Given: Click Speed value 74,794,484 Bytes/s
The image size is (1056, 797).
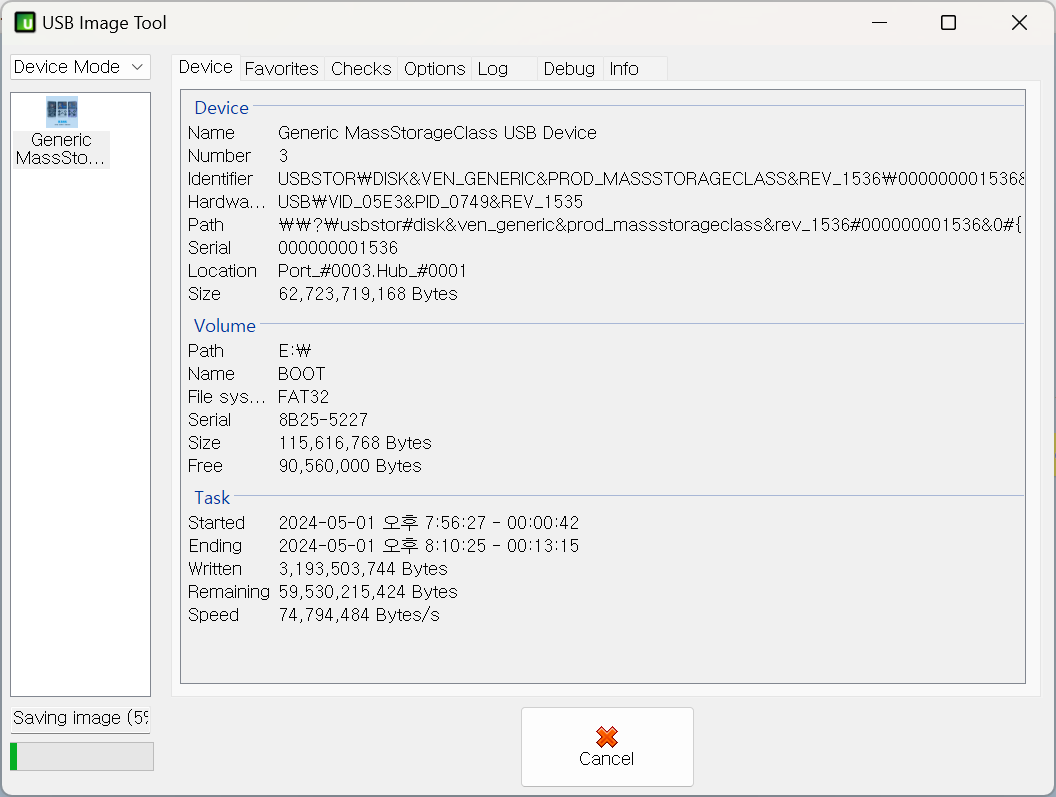Looking at the screenshot, I should tap(359, 614).
